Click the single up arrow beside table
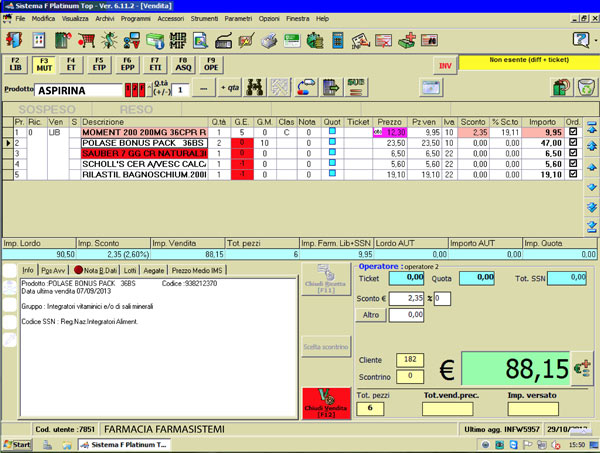This screenshot has height=453, width=600. pos(592,167)
